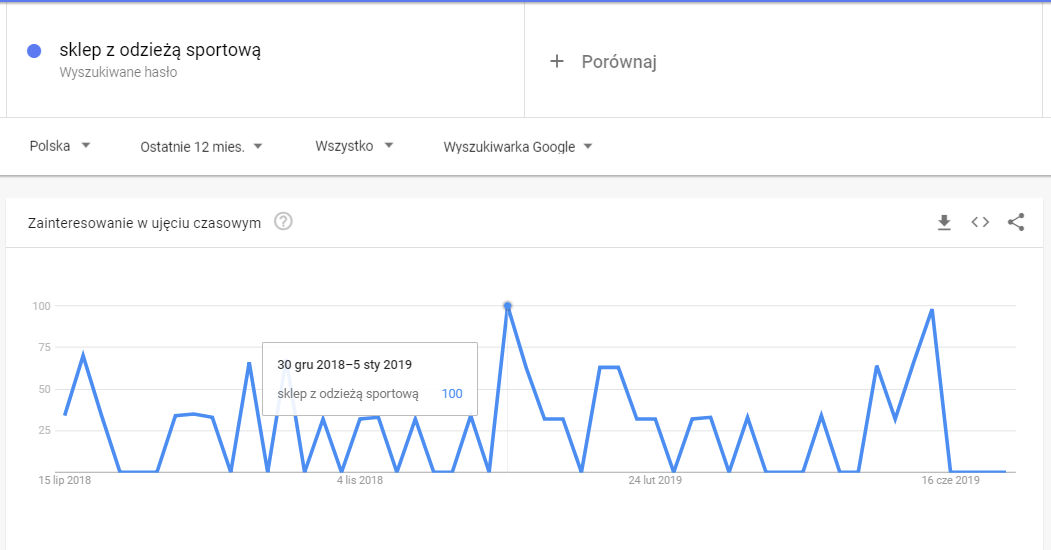Click the 16 cze 2019 axis label
The width and height of the screenshot is (1051, 550).
pos(950,481)
